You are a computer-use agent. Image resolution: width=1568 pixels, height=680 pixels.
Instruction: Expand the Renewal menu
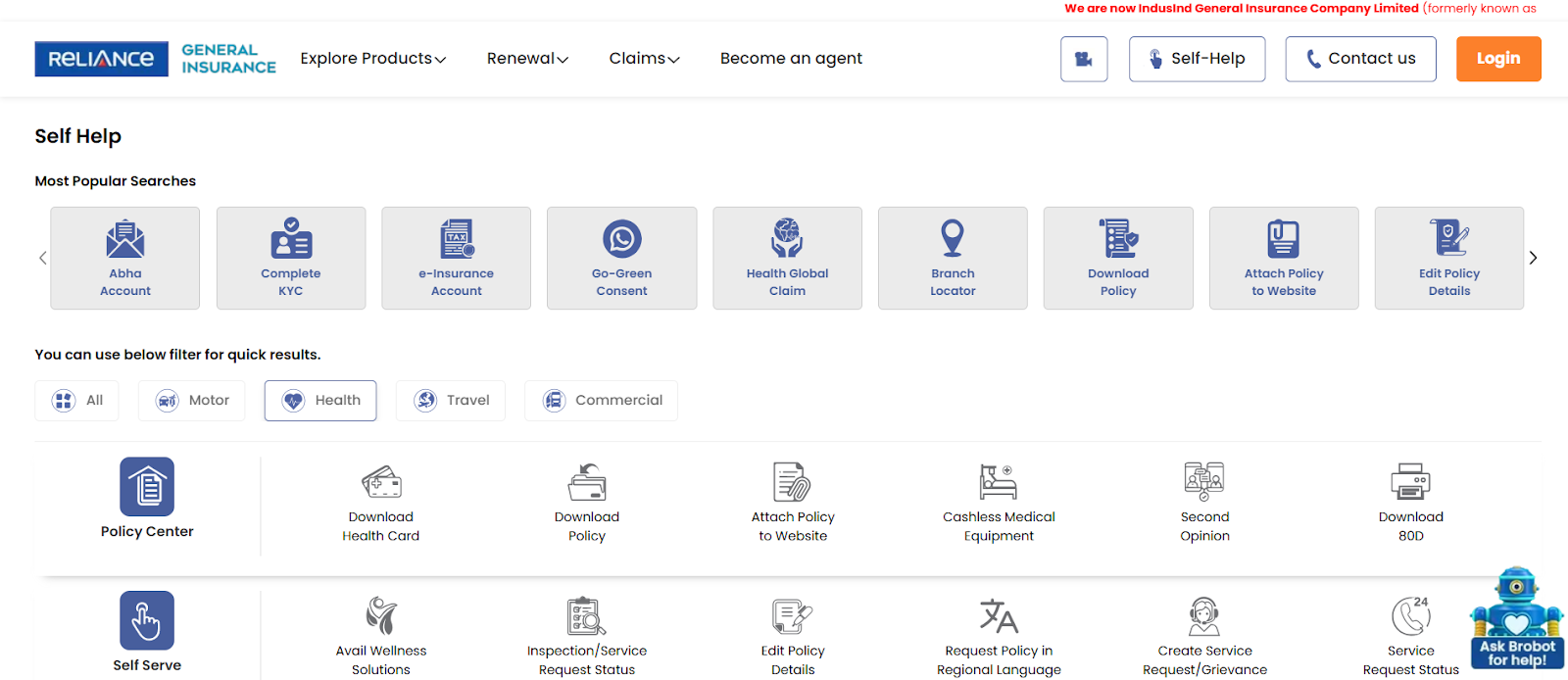pos(527,59)
